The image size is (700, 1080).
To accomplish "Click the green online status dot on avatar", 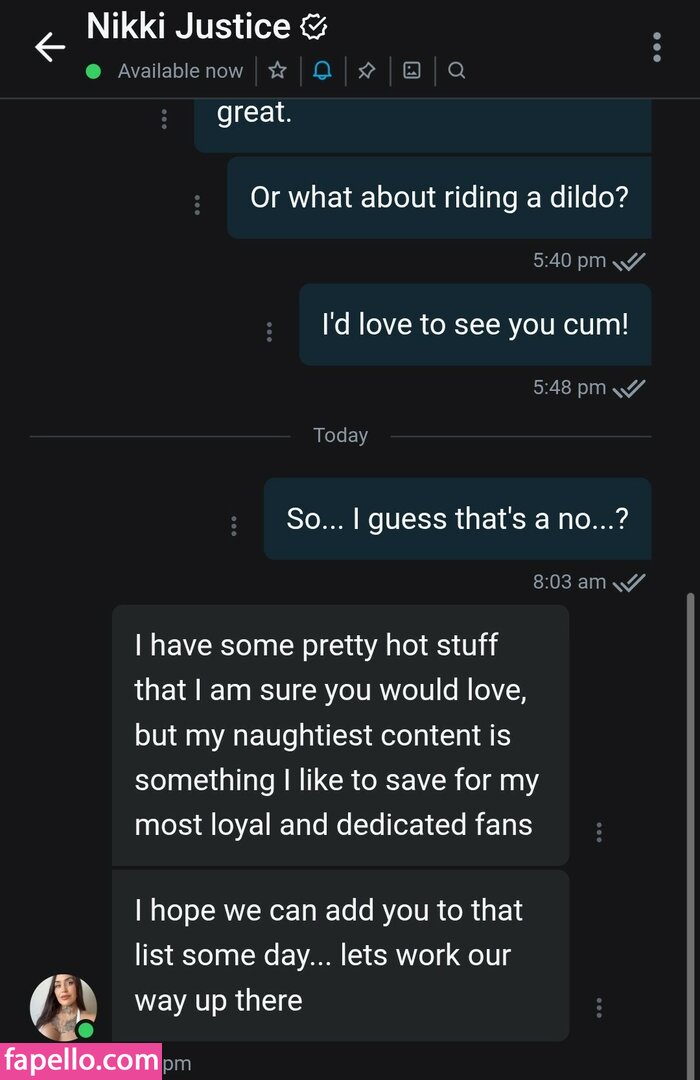I will pyautogui.click(x=86, y=1029).
